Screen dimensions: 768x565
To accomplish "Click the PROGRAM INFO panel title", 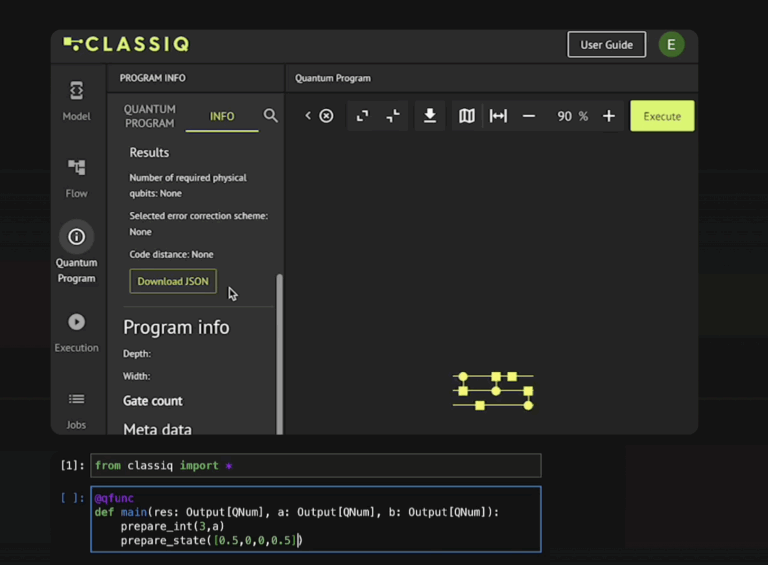I will tap(153, 78).
